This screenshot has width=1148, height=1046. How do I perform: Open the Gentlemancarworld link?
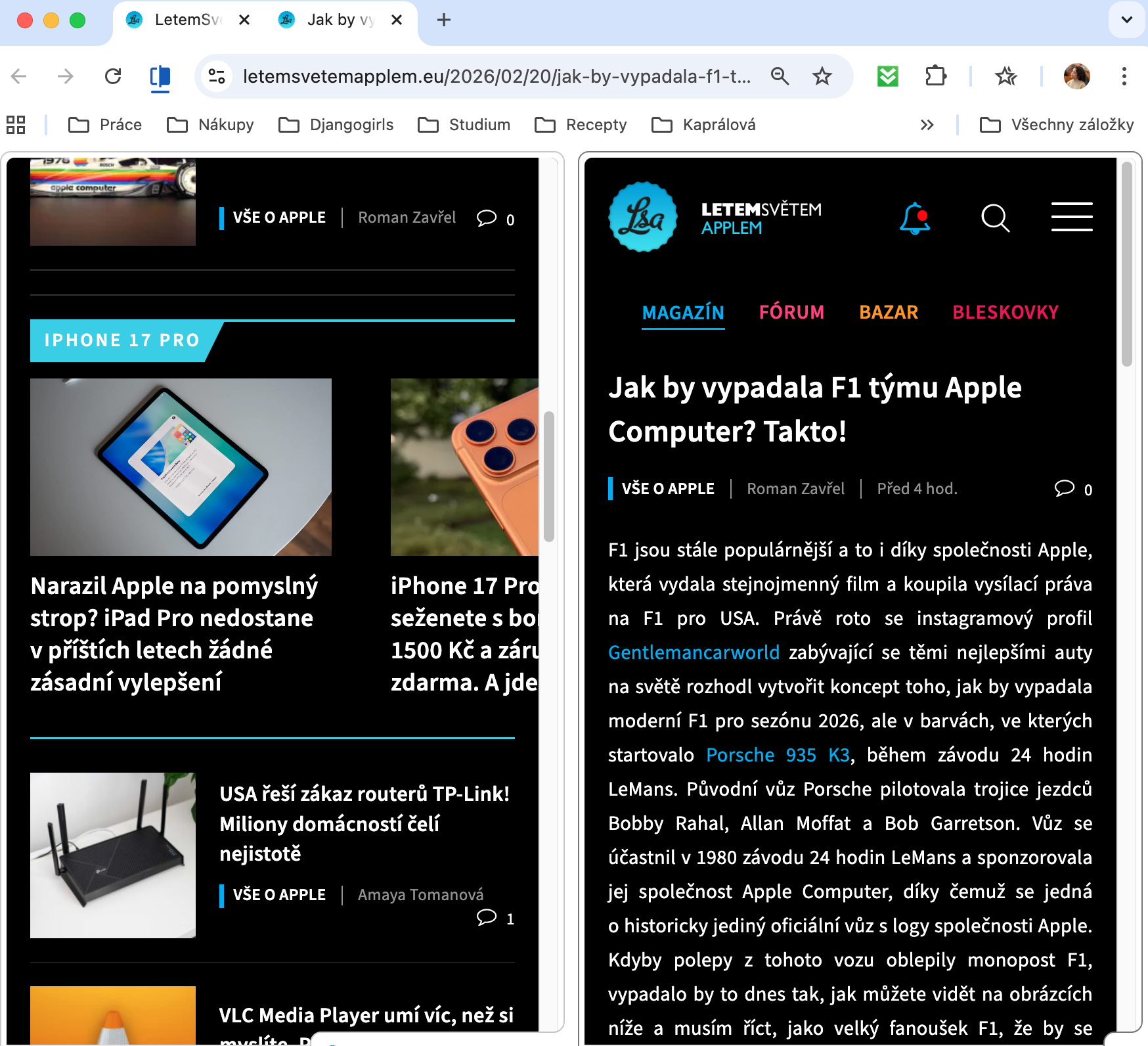[x=694, y=652]
